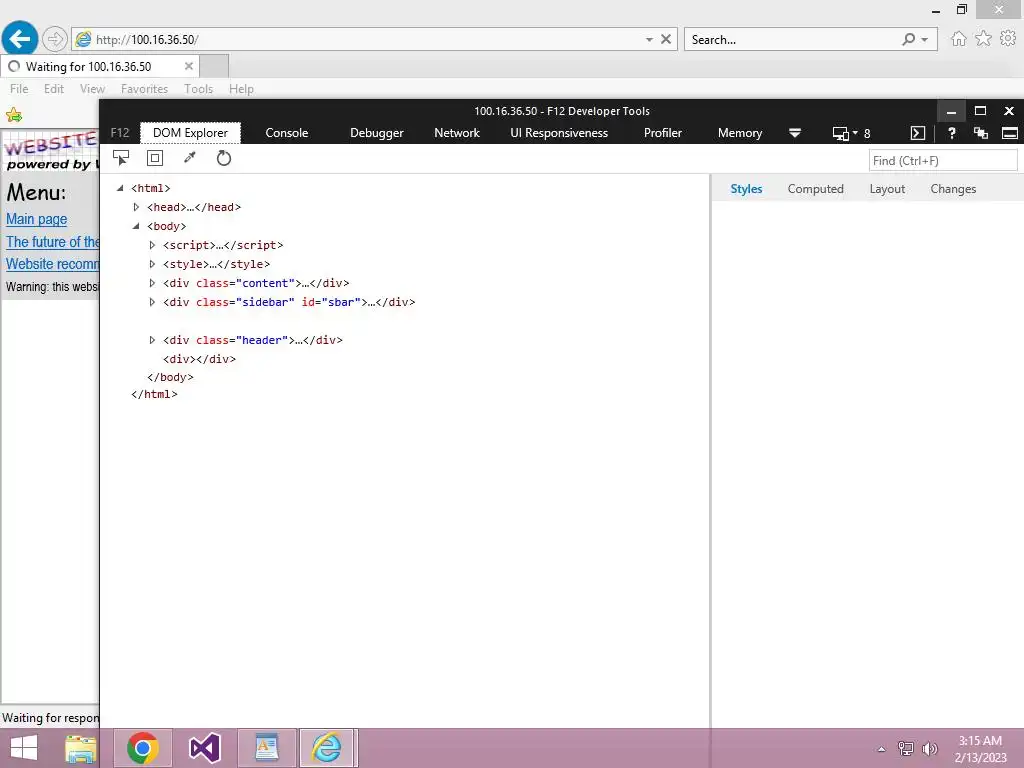Switch to the Console tab

[x=287, y=133]
